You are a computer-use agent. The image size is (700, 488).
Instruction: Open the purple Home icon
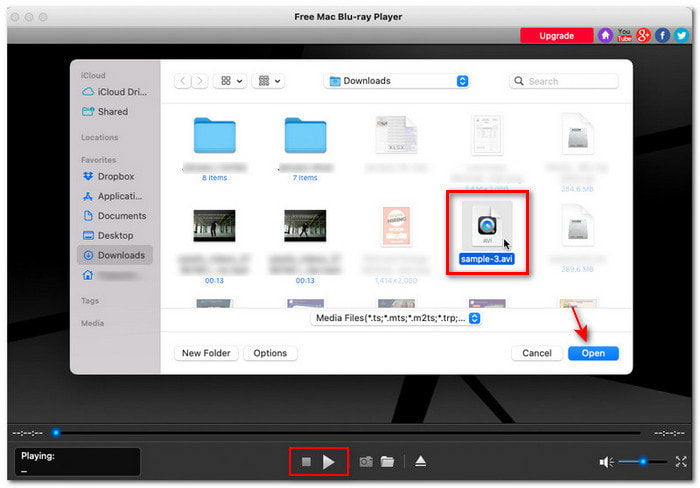coord(605,35)
